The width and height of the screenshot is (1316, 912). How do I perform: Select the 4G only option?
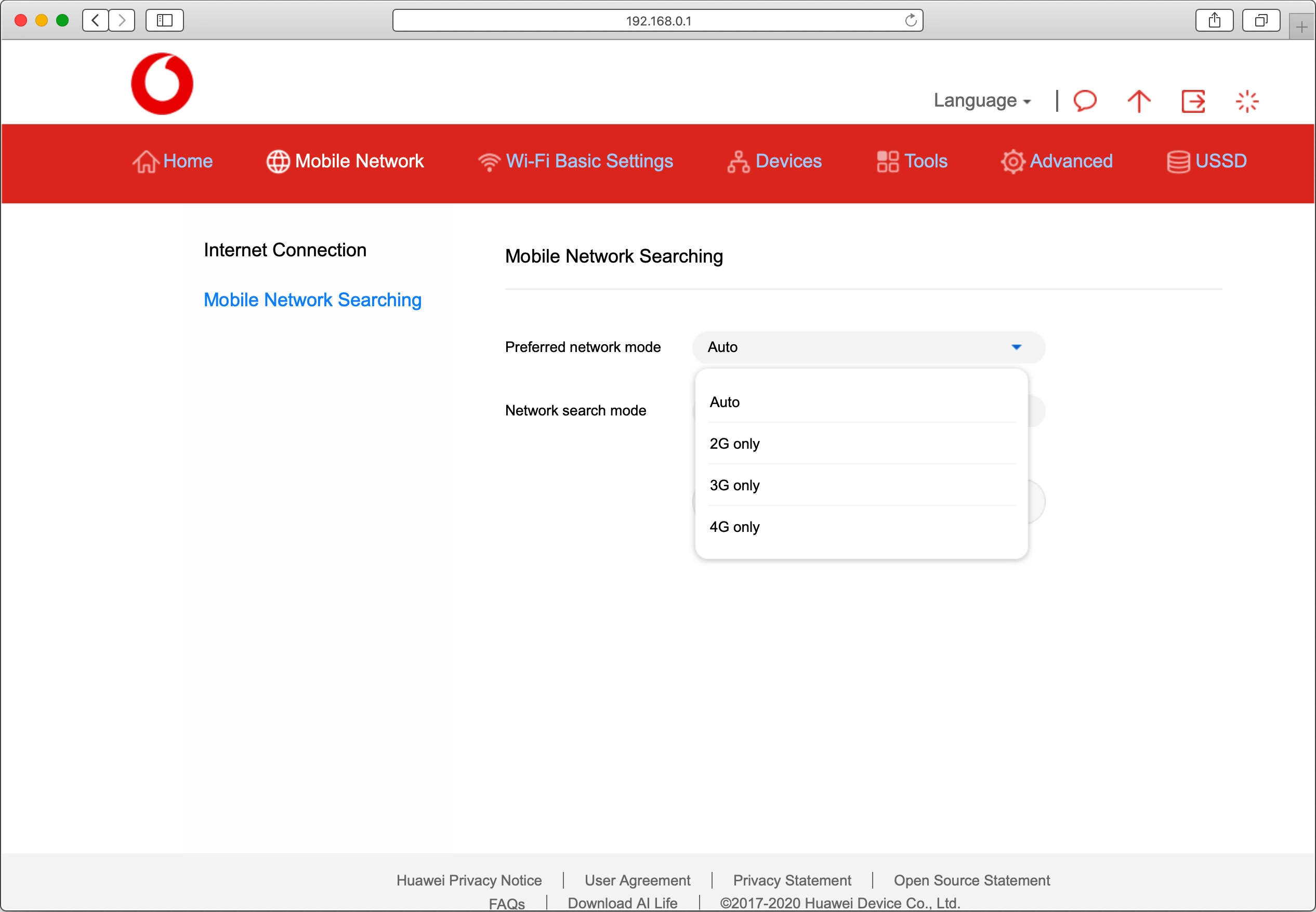(734, 527)
